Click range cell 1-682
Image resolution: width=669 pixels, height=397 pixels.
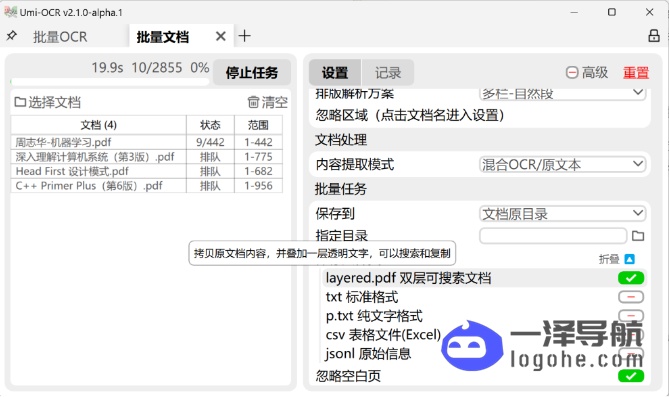258,171
